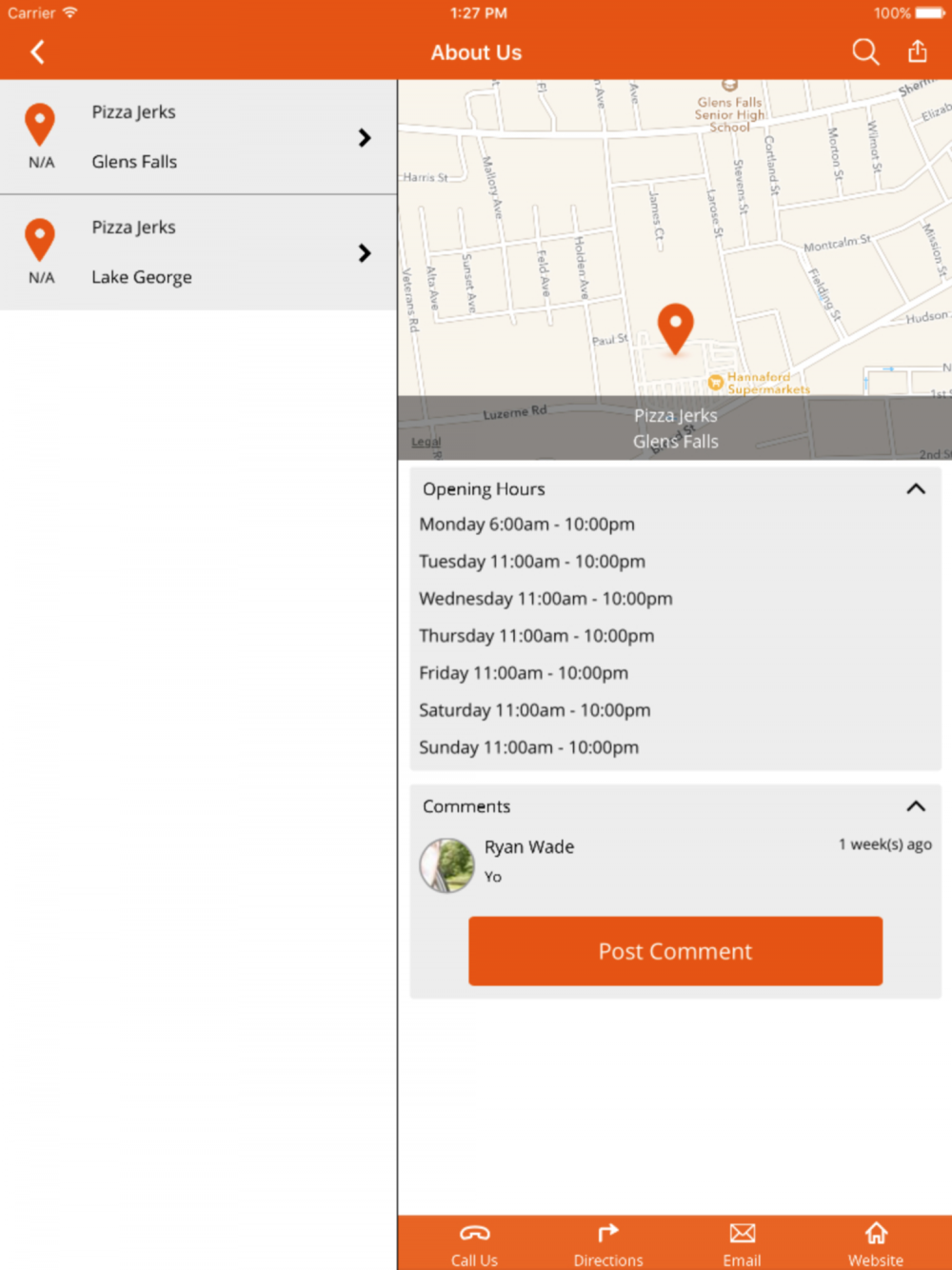
Task: Click the Comments heading
Action: pos(466,806)
